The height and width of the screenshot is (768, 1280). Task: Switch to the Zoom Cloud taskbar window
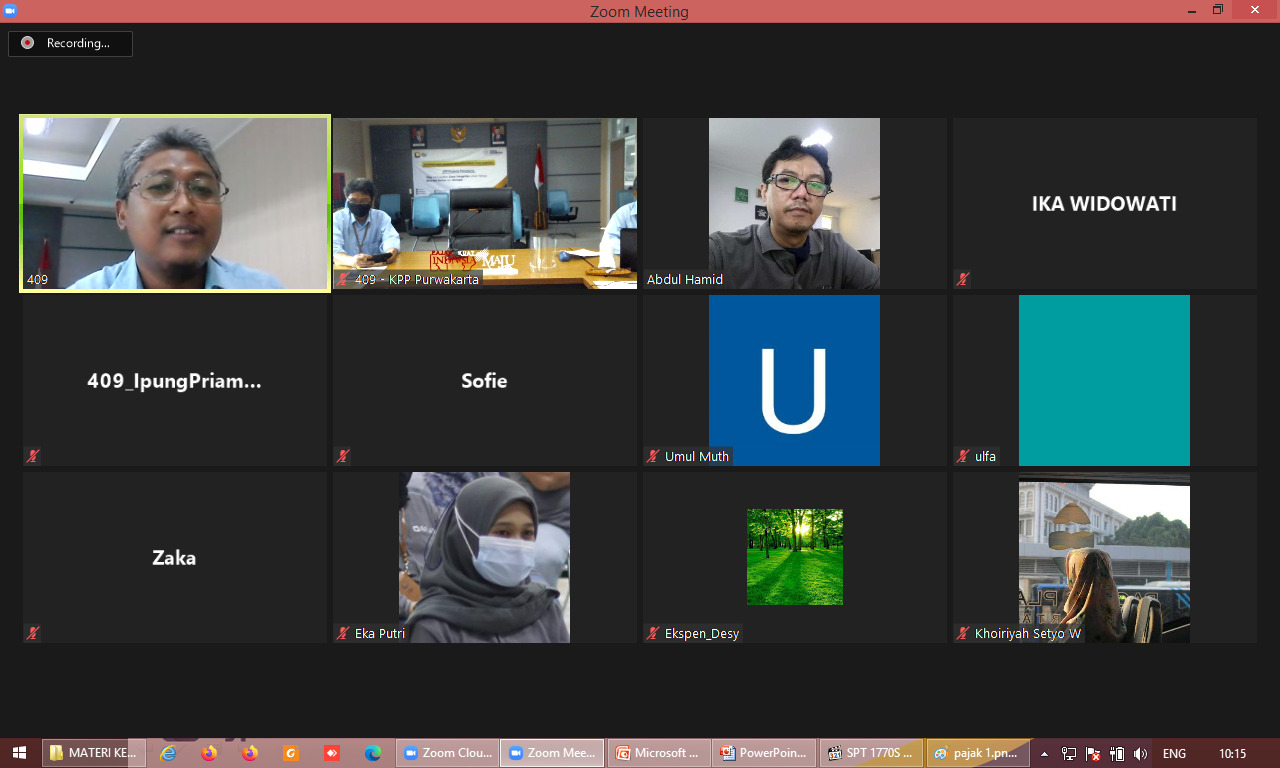click(446, 753)
